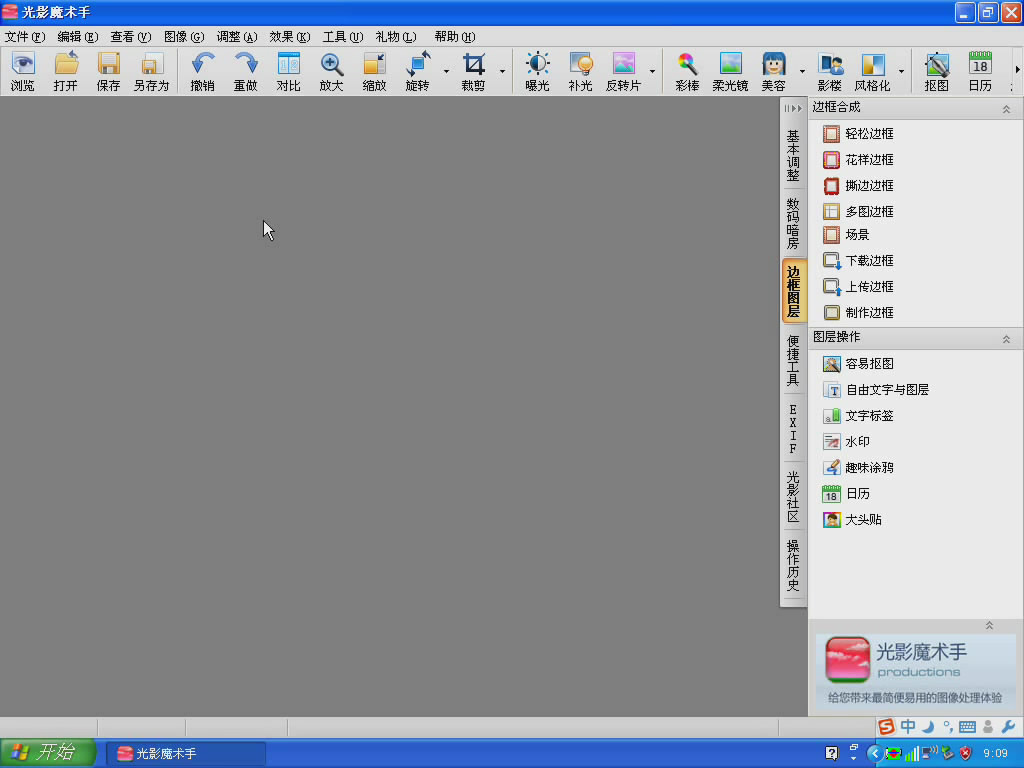Image resolution: width=1024 pixels, height=768 pixels.
Task: Collapse the 边框合成 section
Action: (x=1006, y=109)
